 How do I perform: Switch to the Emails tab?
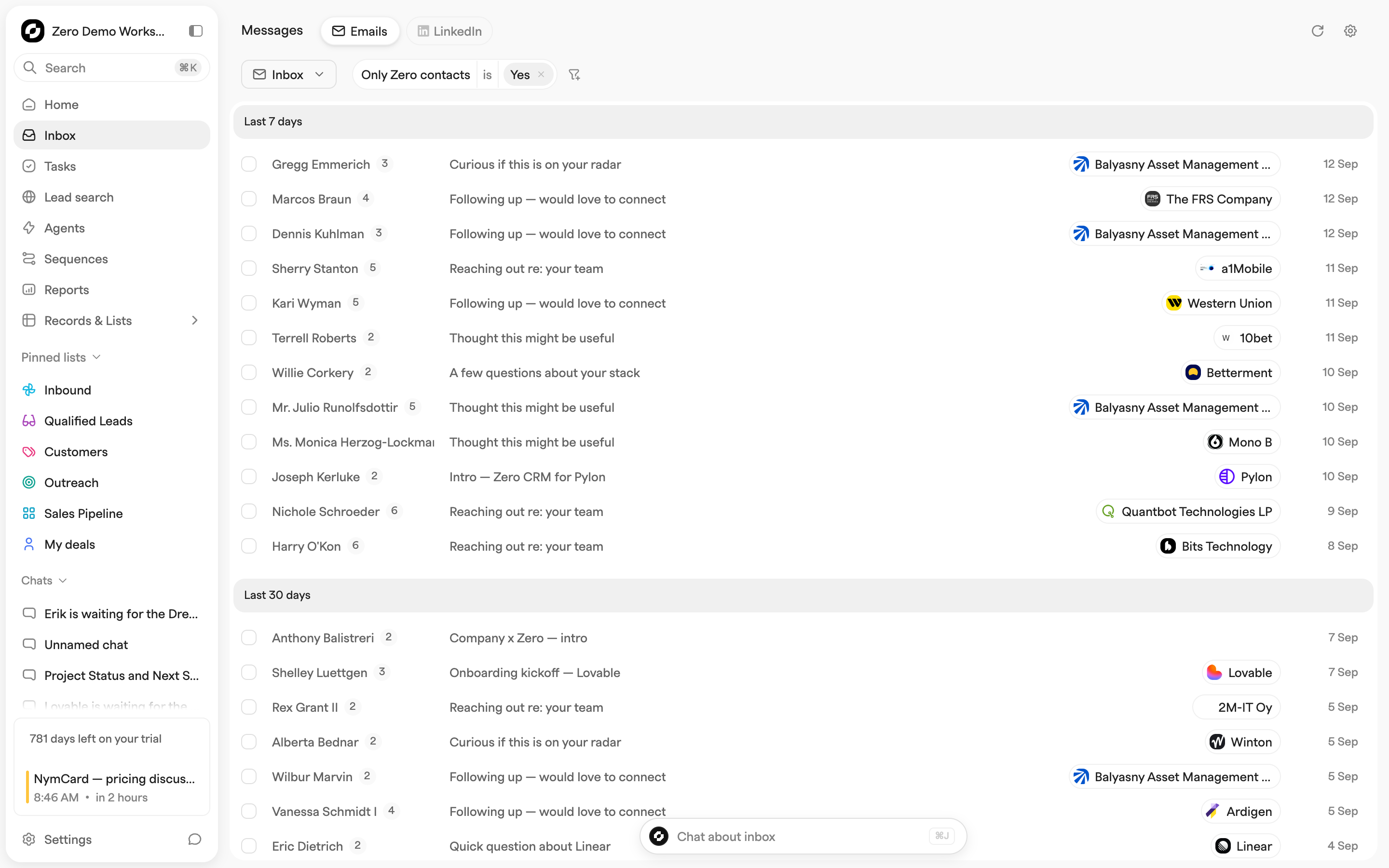pos(360,31)
